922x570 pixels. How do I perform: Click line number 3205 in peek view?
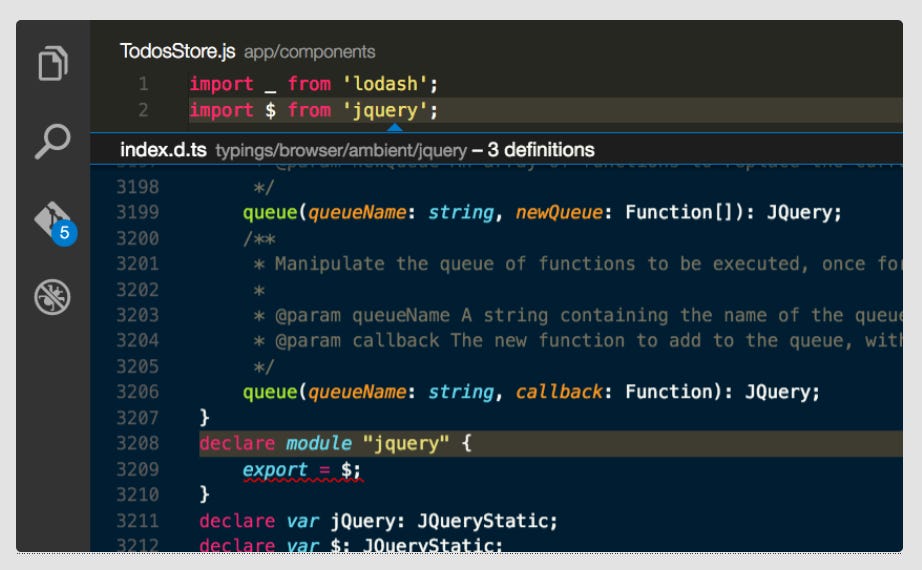[x=138, y=366]
